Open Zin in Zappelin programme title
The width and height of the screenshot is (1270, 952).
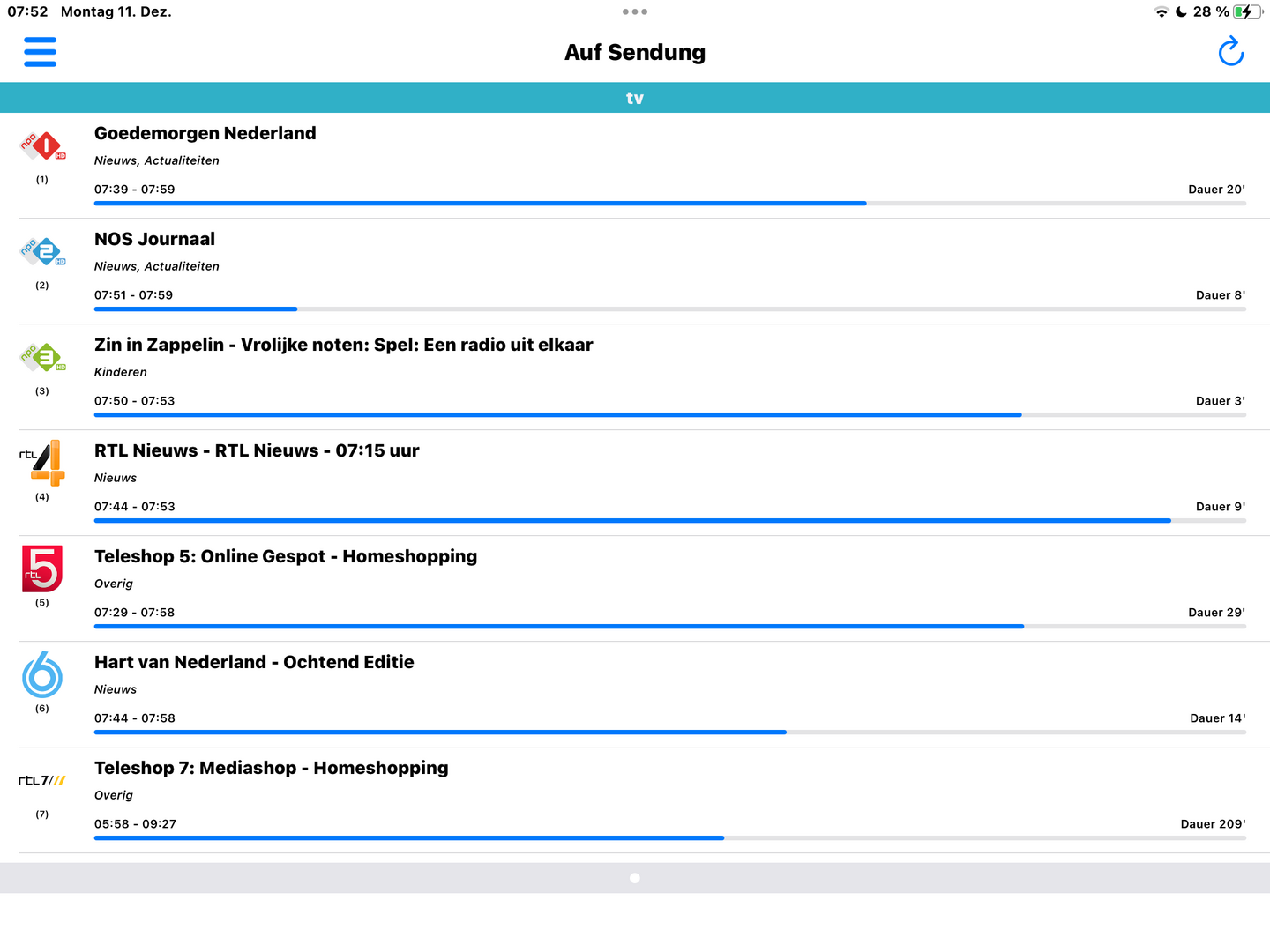click(343, 345)
